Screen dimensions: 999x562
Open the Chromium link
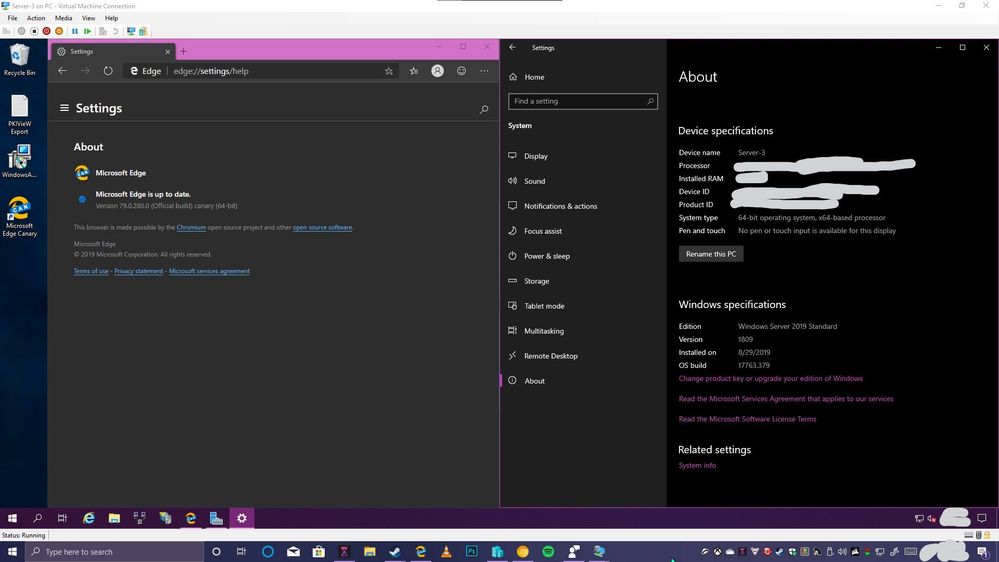191,227
